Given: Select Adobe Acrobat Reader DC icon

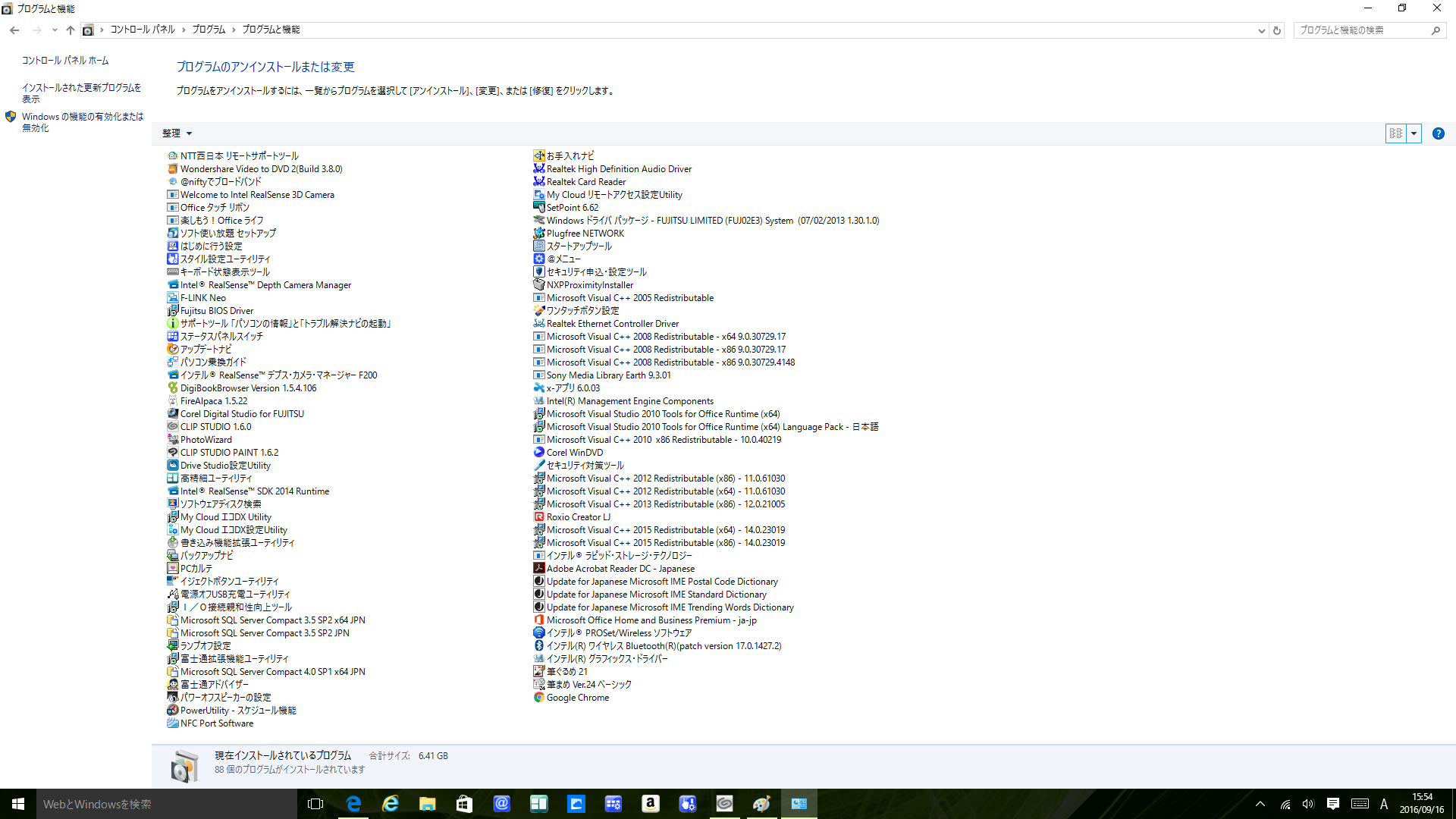Looking at the screenshot, I should click(x=538, y=569).
